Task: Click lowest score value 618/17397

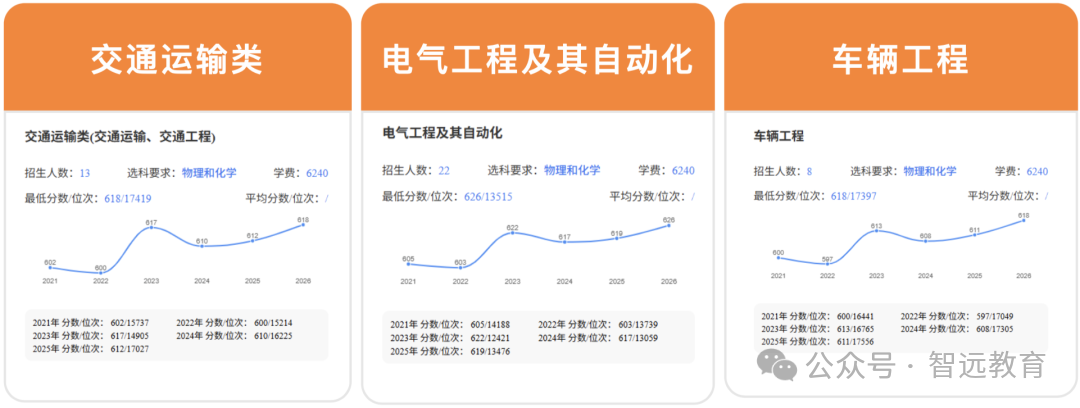Action: pos(854,196)
